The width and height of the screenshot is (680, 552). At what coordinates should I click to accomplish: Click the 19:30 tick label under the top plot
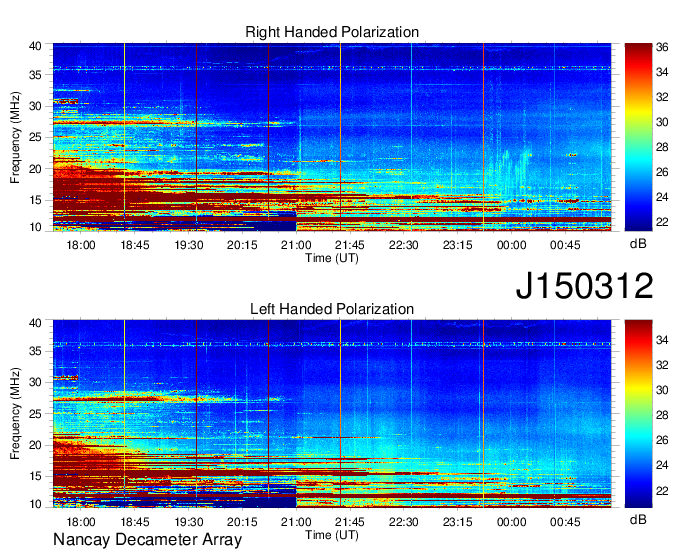click(x=189, y=245)
